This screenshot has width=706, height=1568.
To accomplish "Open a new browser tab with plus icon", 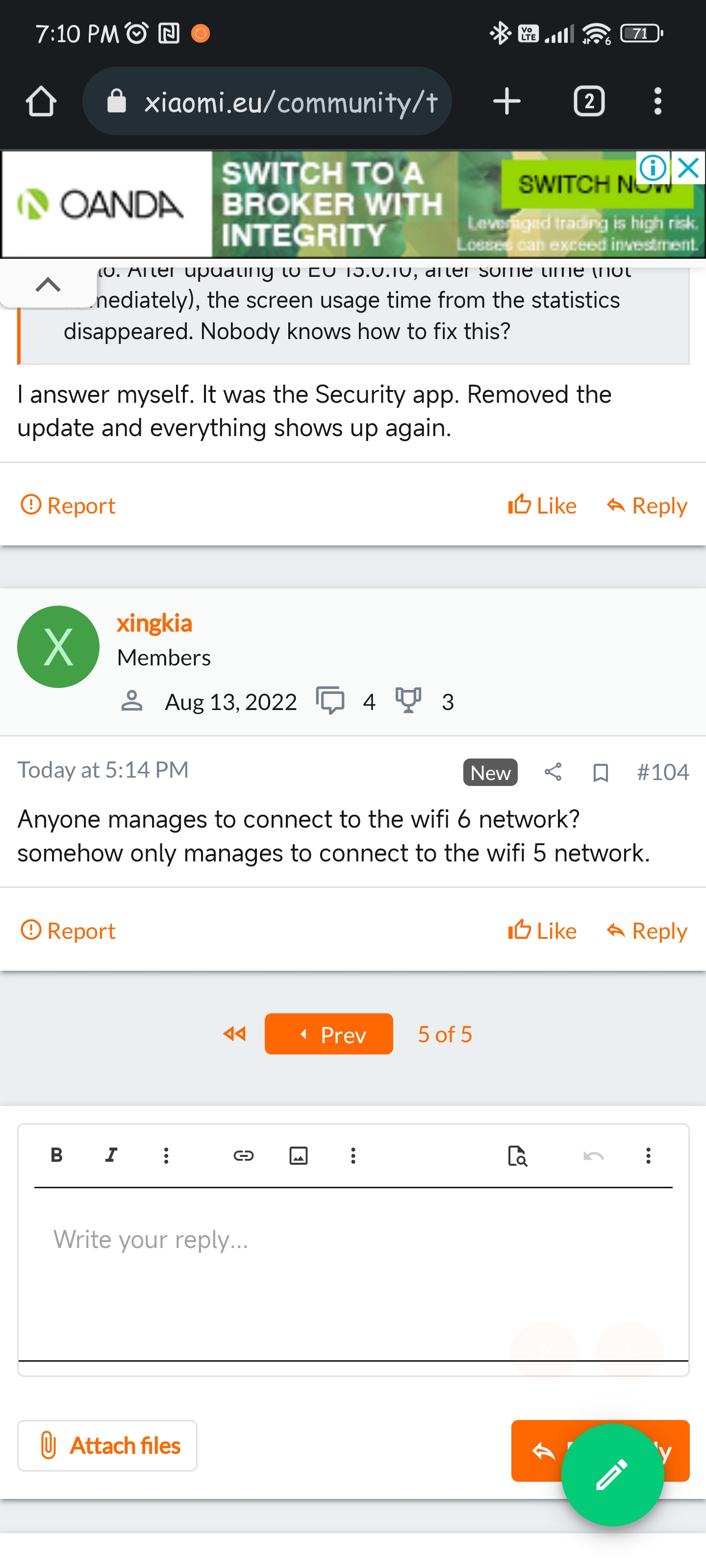I will coord(506,101).
